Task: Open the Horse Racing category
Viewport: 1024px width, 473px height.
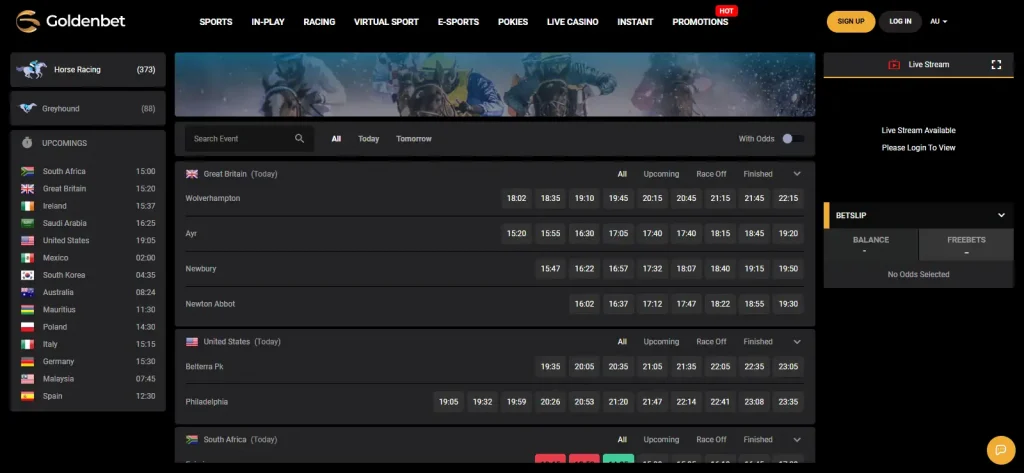Action: pyautogui.click(x=88, y=69)
